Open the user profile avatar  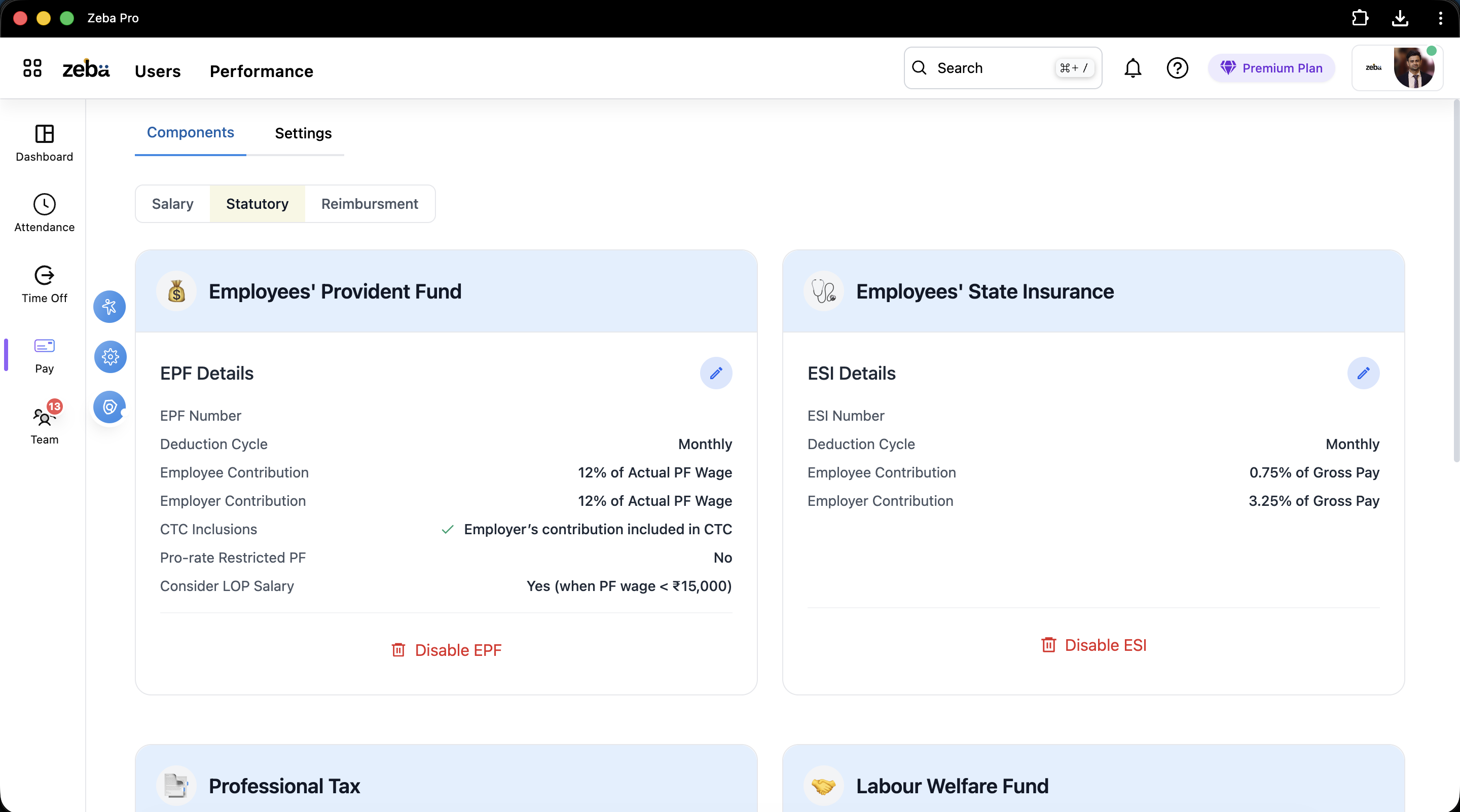1414,68
